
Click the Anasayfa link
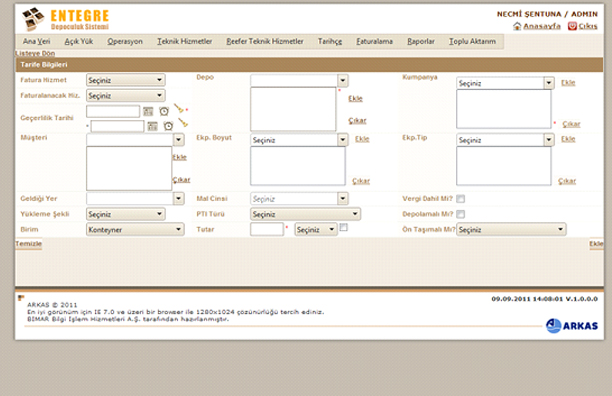click(542, 26)
